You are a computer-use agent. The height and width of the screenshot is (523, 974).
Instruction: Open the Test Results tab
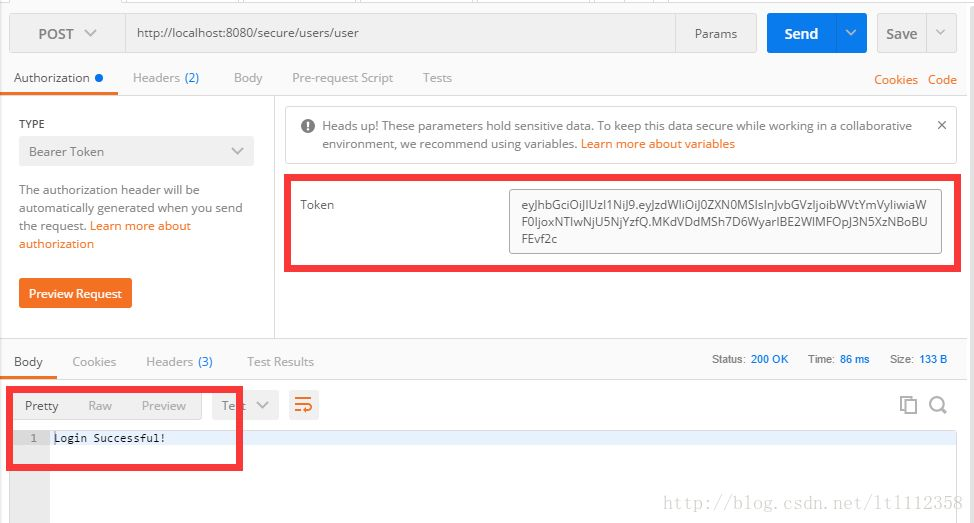280,362
